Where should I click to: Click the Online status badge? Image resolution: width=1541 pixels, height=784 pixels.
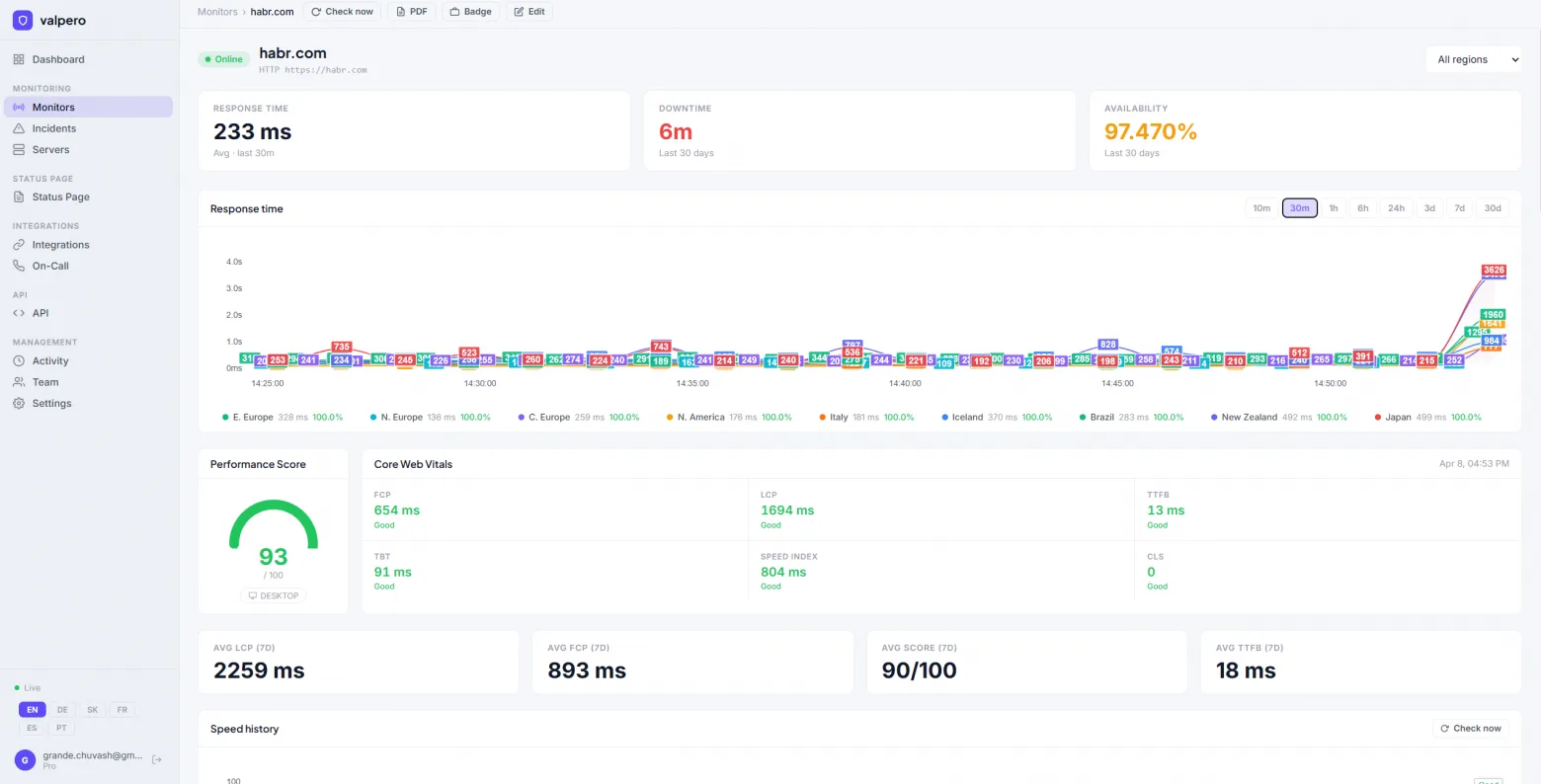[224, 59]
